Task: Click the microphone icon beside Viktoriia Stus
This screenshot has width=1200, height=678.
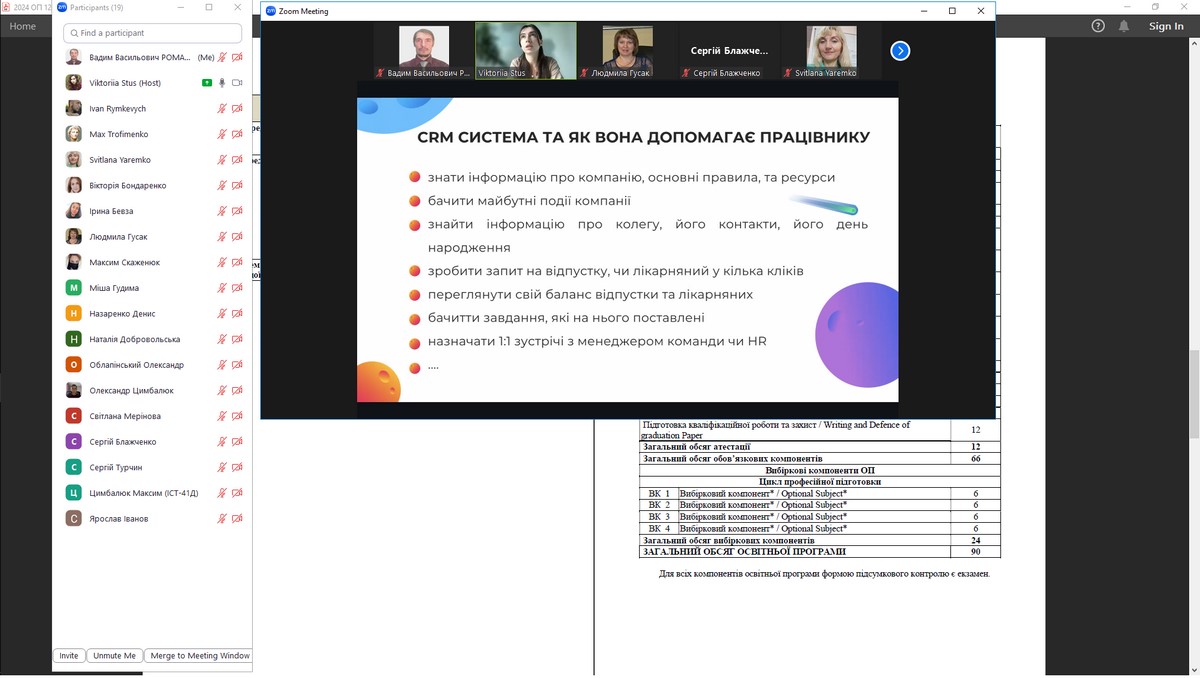Action: (222, 83)
